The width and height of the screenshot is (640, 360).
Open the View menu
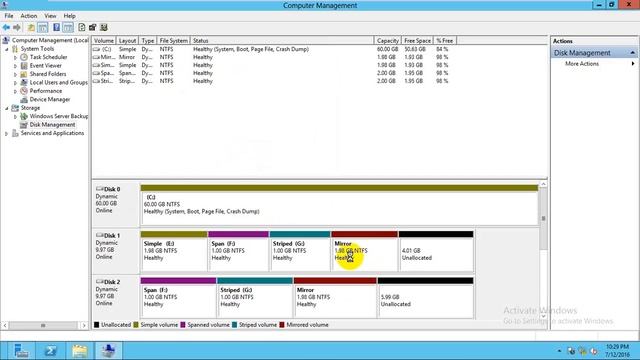point(50,16)
